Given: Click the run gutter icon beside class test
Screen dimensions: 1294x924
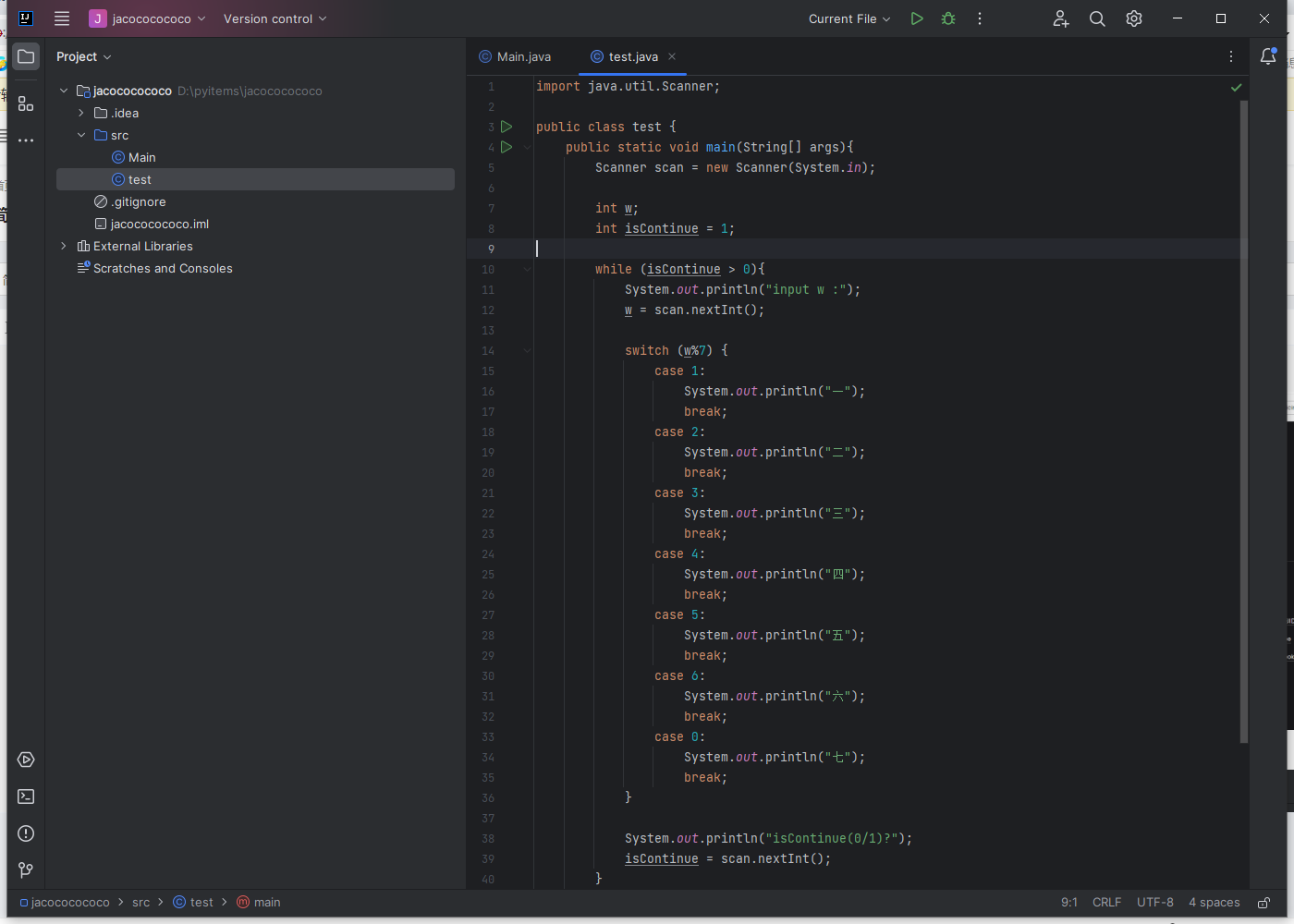Looking at the screenshot, I should (507, 127).
